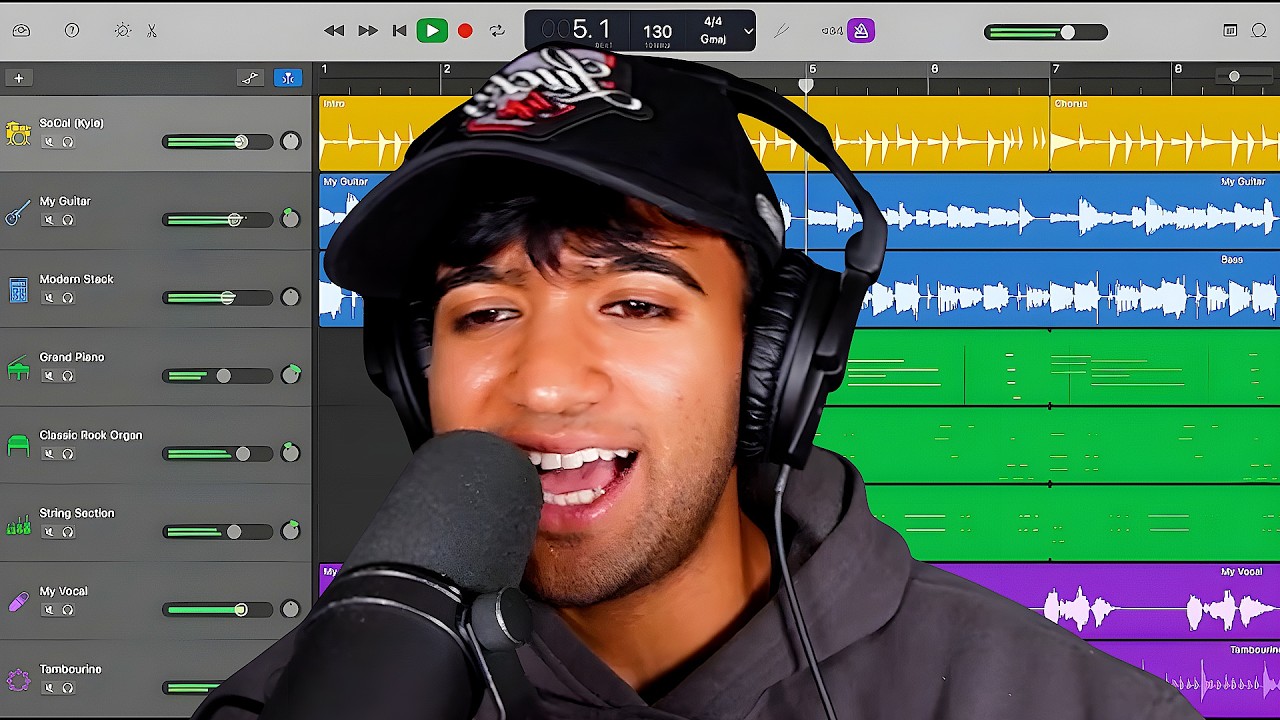Open the LCD display mode dropdown

click(x=748, y=32)
